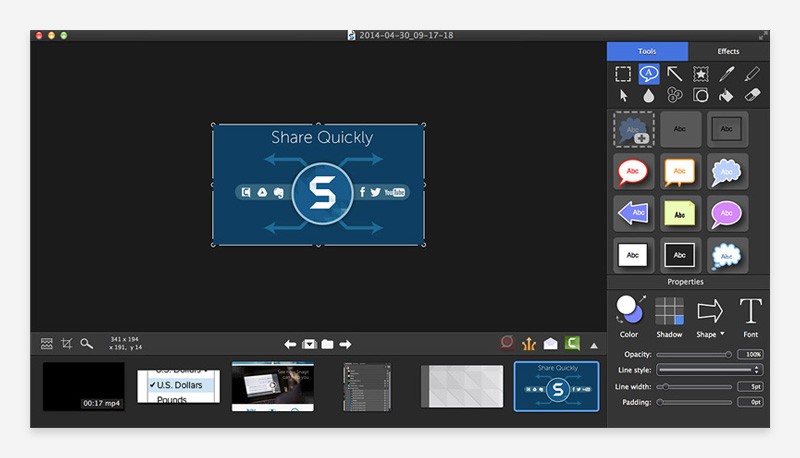Select the Fill bucket tool
Image resolution: width=800 pixels, height=458 pixels.
(726, 95)
